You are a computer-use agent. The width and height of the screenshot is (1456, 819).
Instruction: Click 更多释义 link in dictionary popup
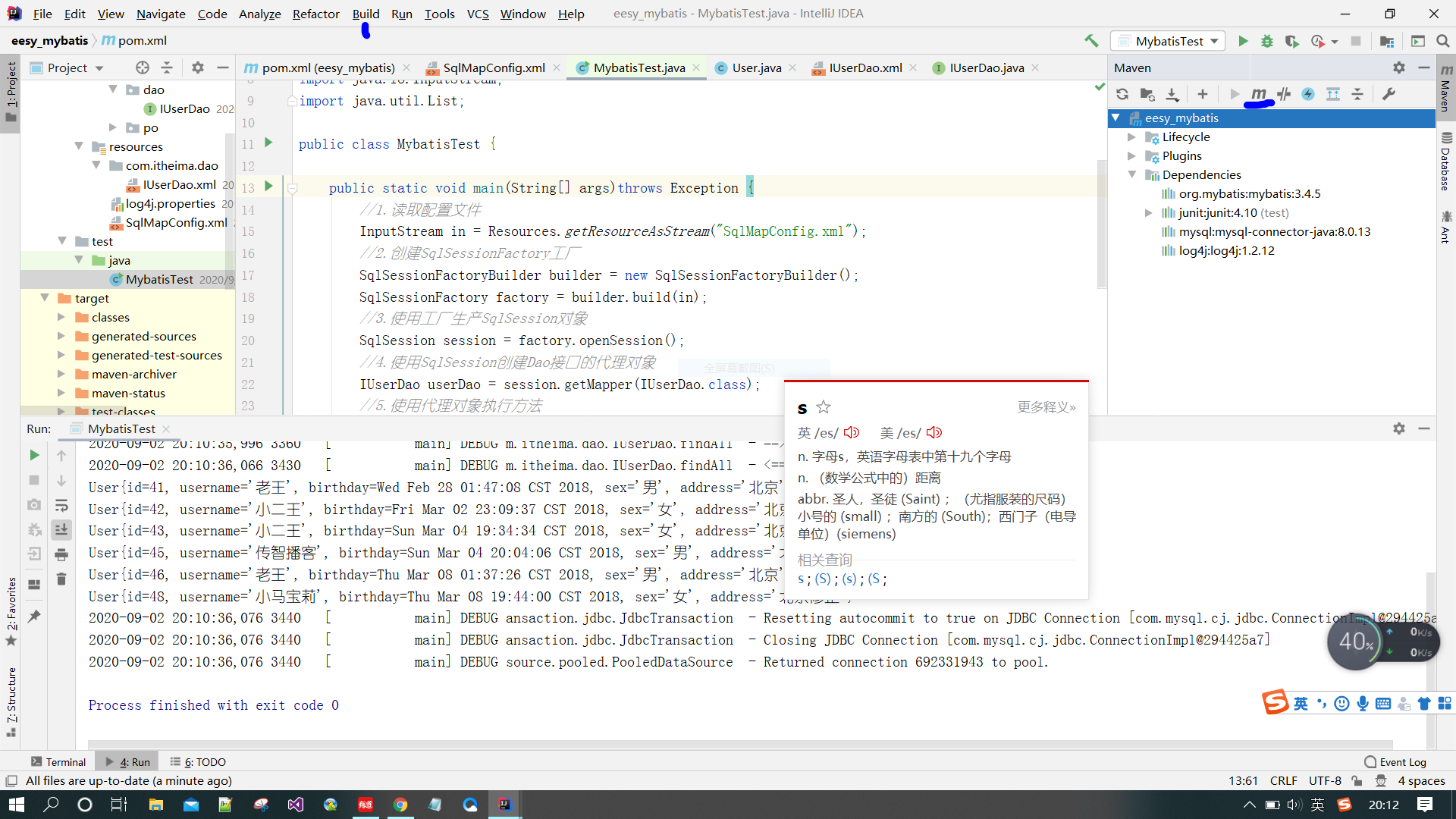click(x=1046, y=407)
